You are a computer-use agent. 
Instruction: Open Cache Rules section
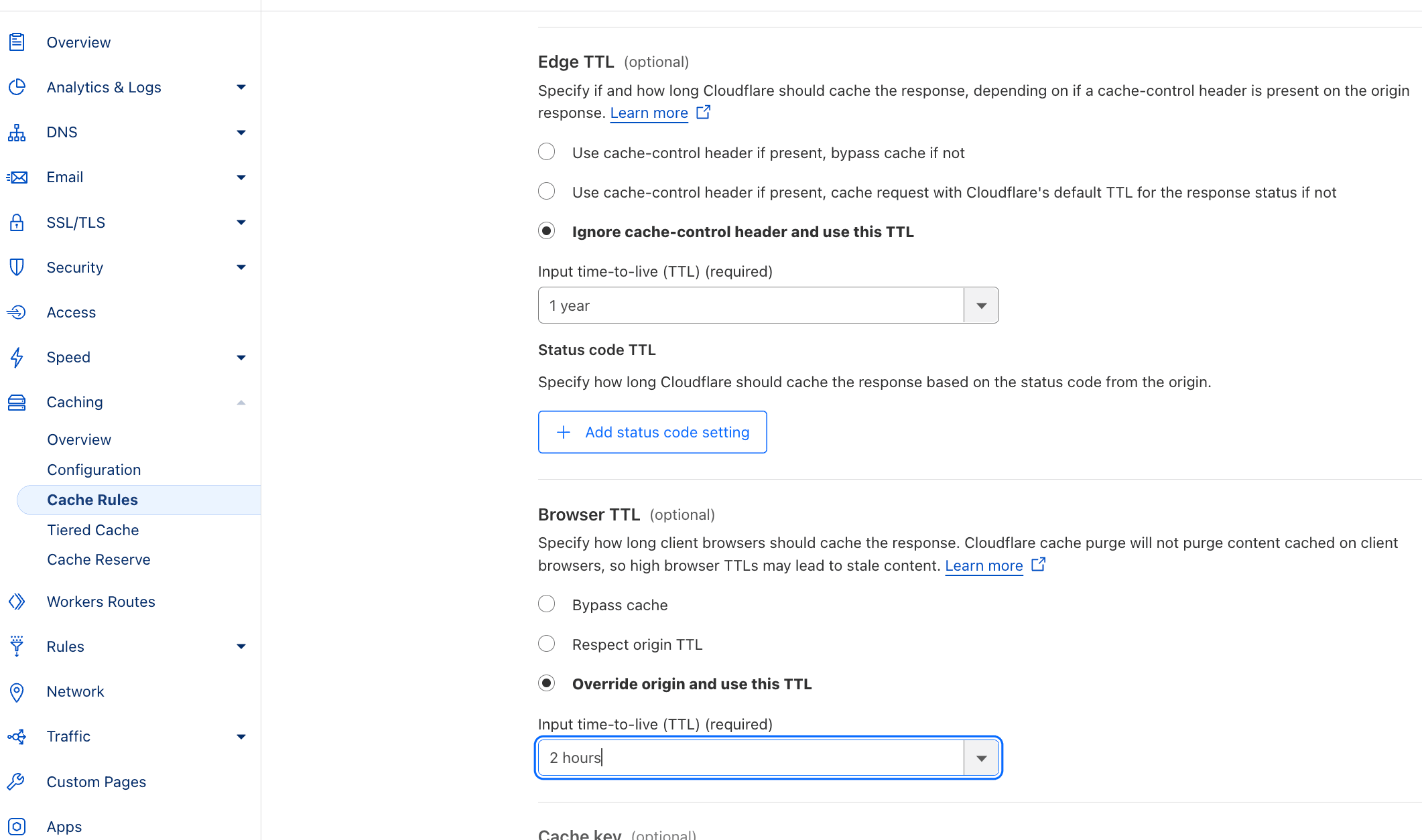click(92, 499)
